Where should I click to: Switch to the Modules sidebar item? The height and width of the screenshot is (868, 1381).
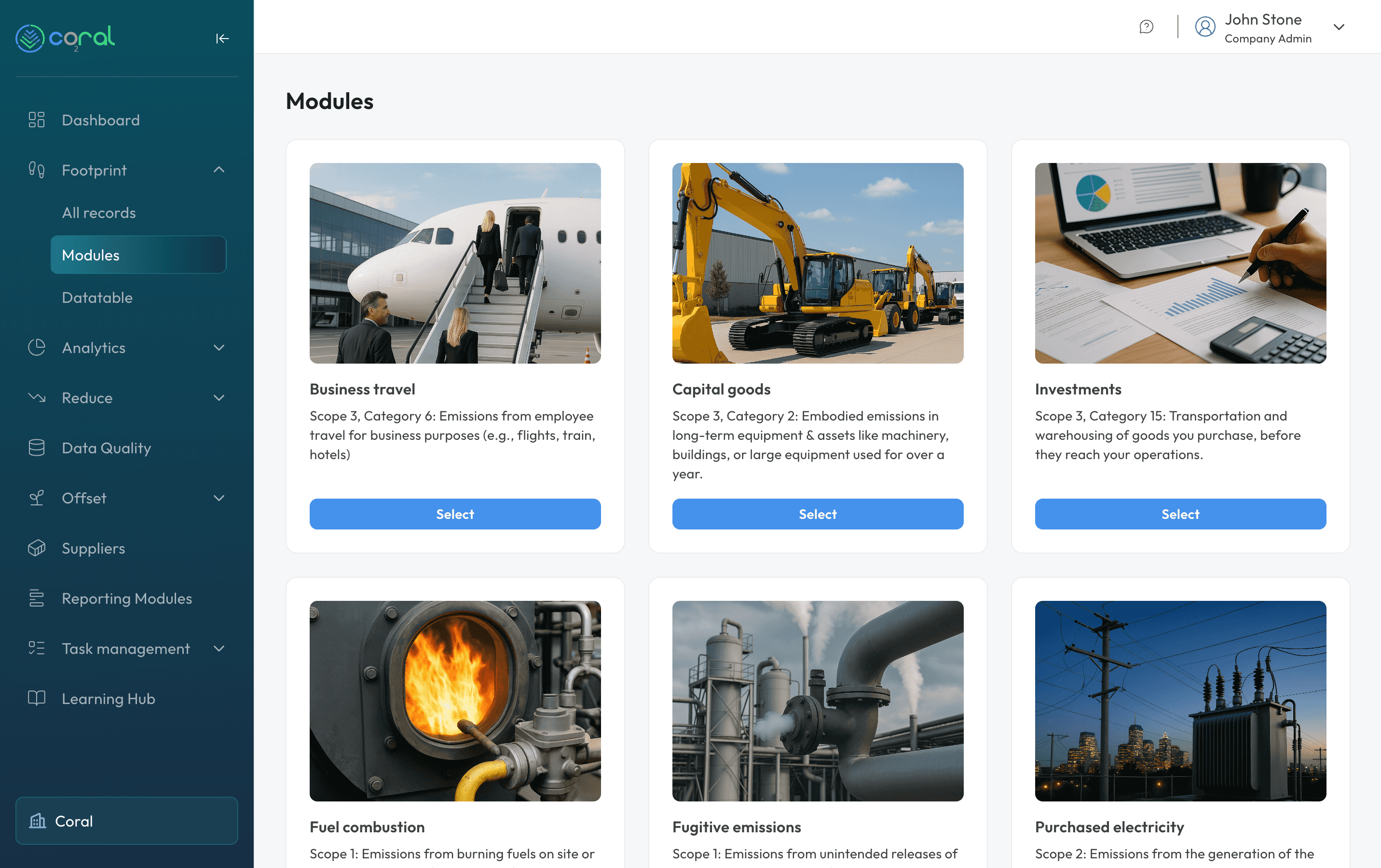(x=90, y=255)
